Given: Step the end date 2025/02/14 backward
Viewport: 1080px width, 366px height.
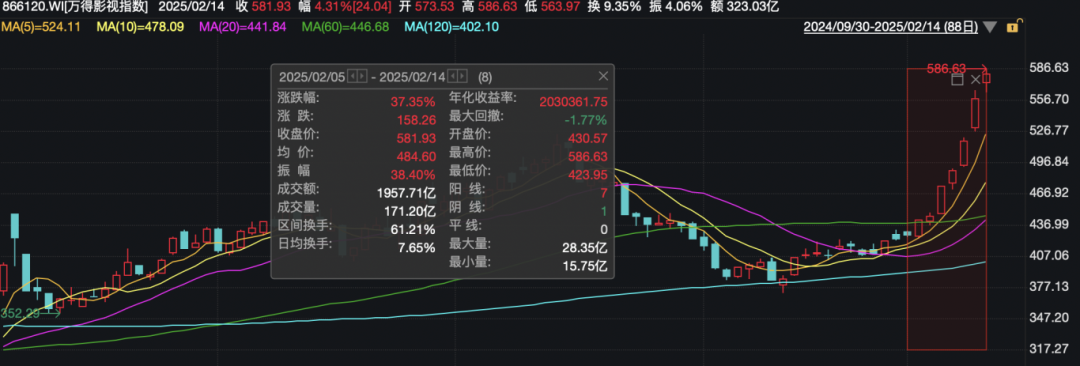Looking at the screenshot, I should pos(453,76).
